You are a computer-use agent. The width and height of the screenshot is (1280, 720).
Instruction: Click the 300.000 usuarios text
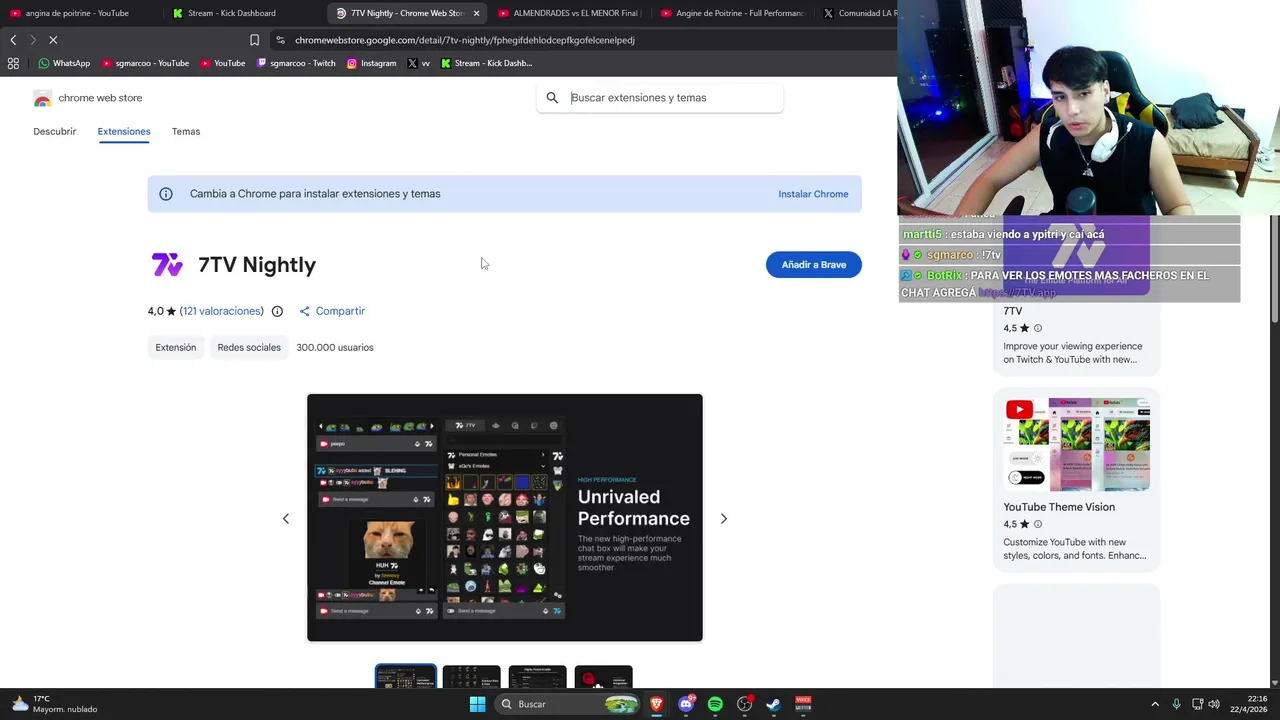[335, 347]
